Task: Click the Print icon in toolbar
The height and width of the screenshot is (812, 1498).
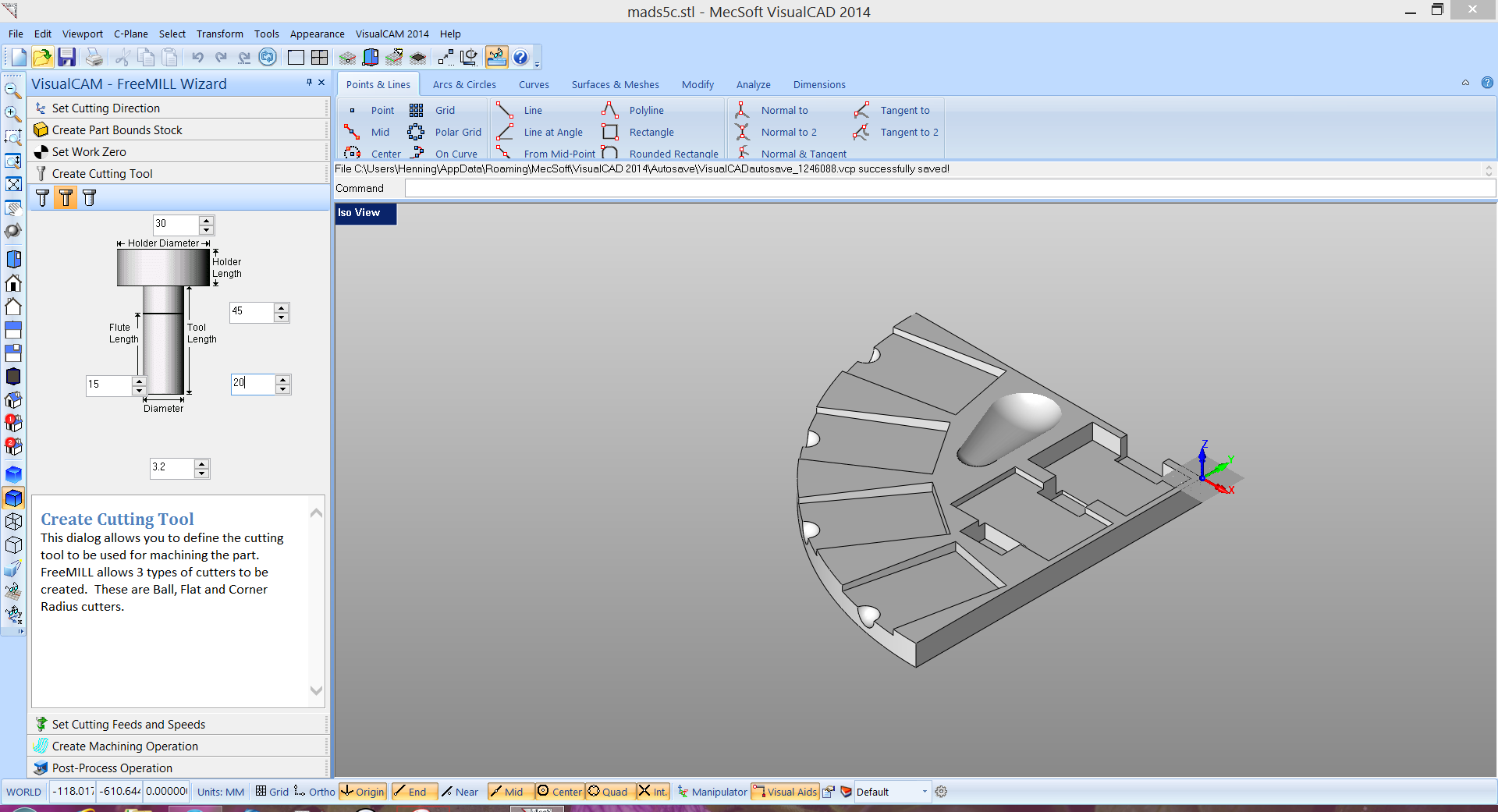Action: (94, 57)
